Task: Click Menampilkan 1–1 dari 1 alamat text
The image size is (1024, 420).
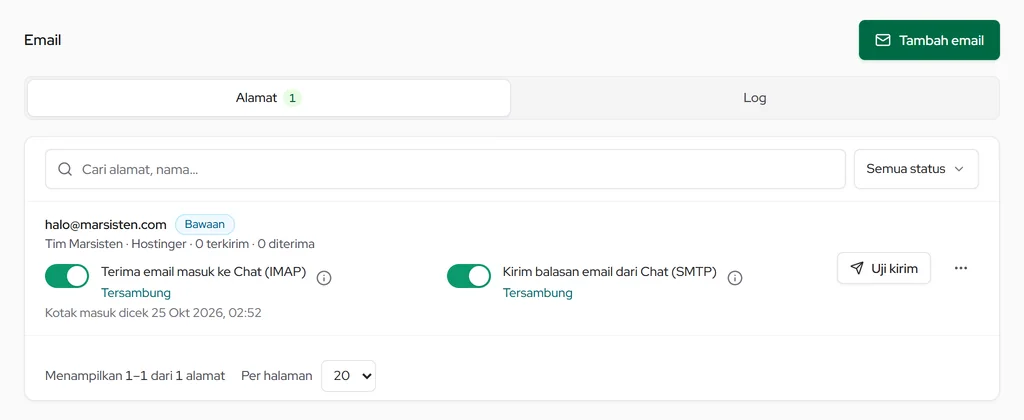Action: click(135, 376)
